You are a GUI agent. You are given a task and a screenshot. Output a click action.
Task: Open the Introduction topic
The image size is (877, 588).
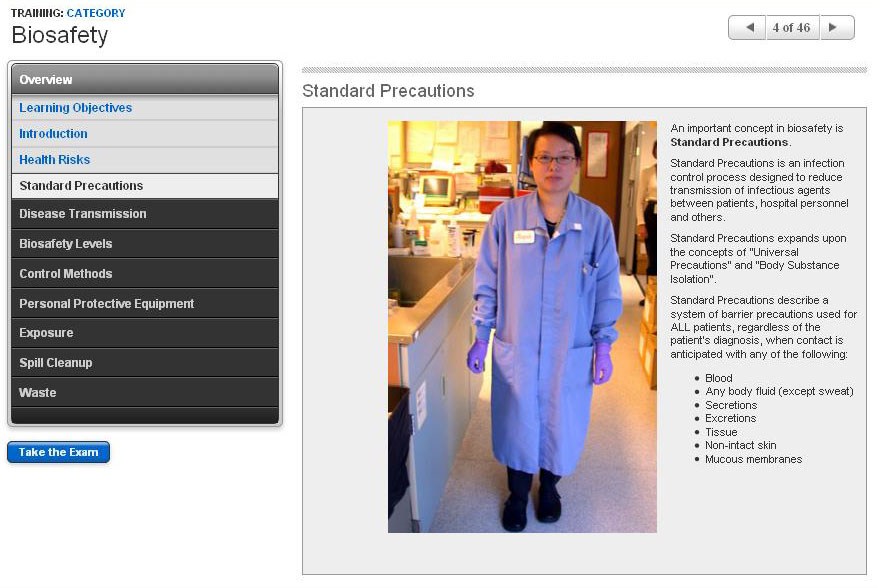point(53,134)
